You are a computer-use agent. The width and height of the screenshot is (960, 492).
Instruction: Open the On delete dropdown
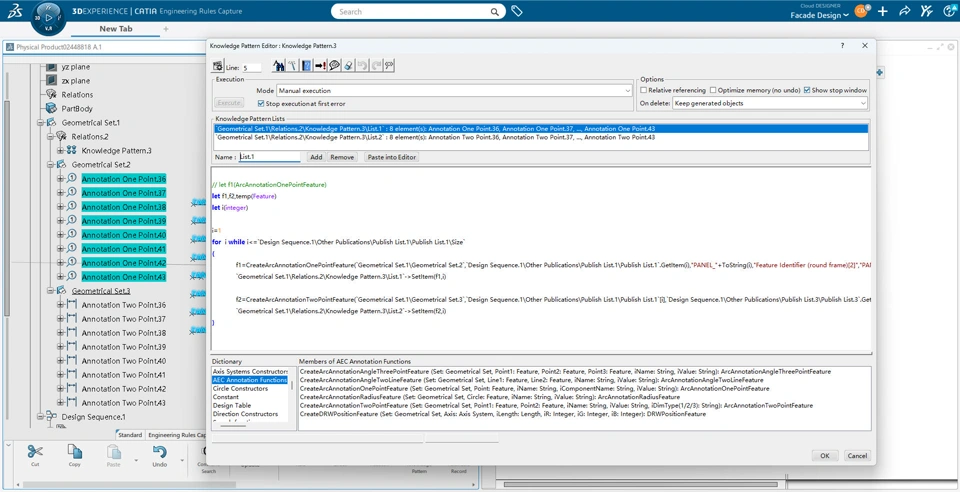(x=770, y=103)
